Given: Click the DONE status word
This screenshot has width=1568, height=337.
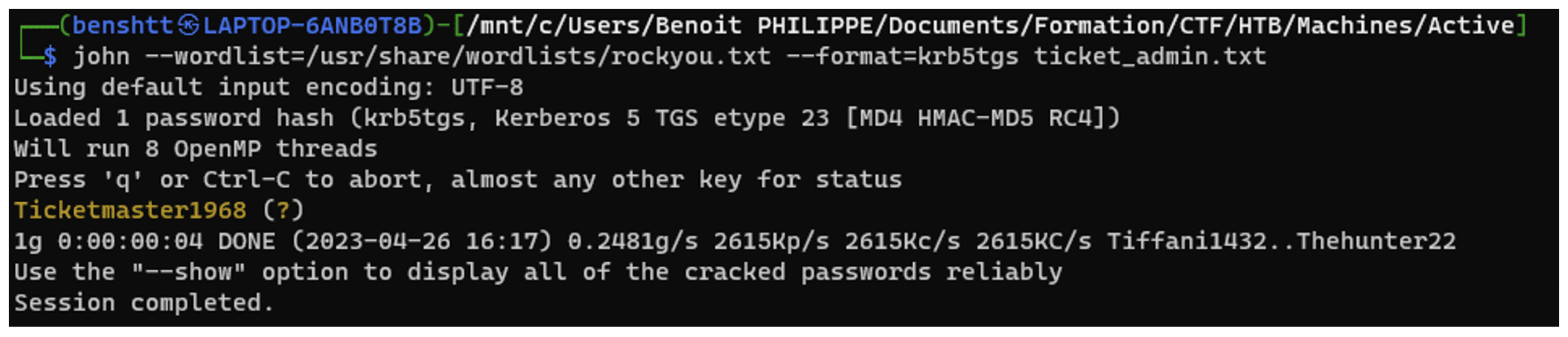Looking at the screenshot, I should (x=246, y=241).
